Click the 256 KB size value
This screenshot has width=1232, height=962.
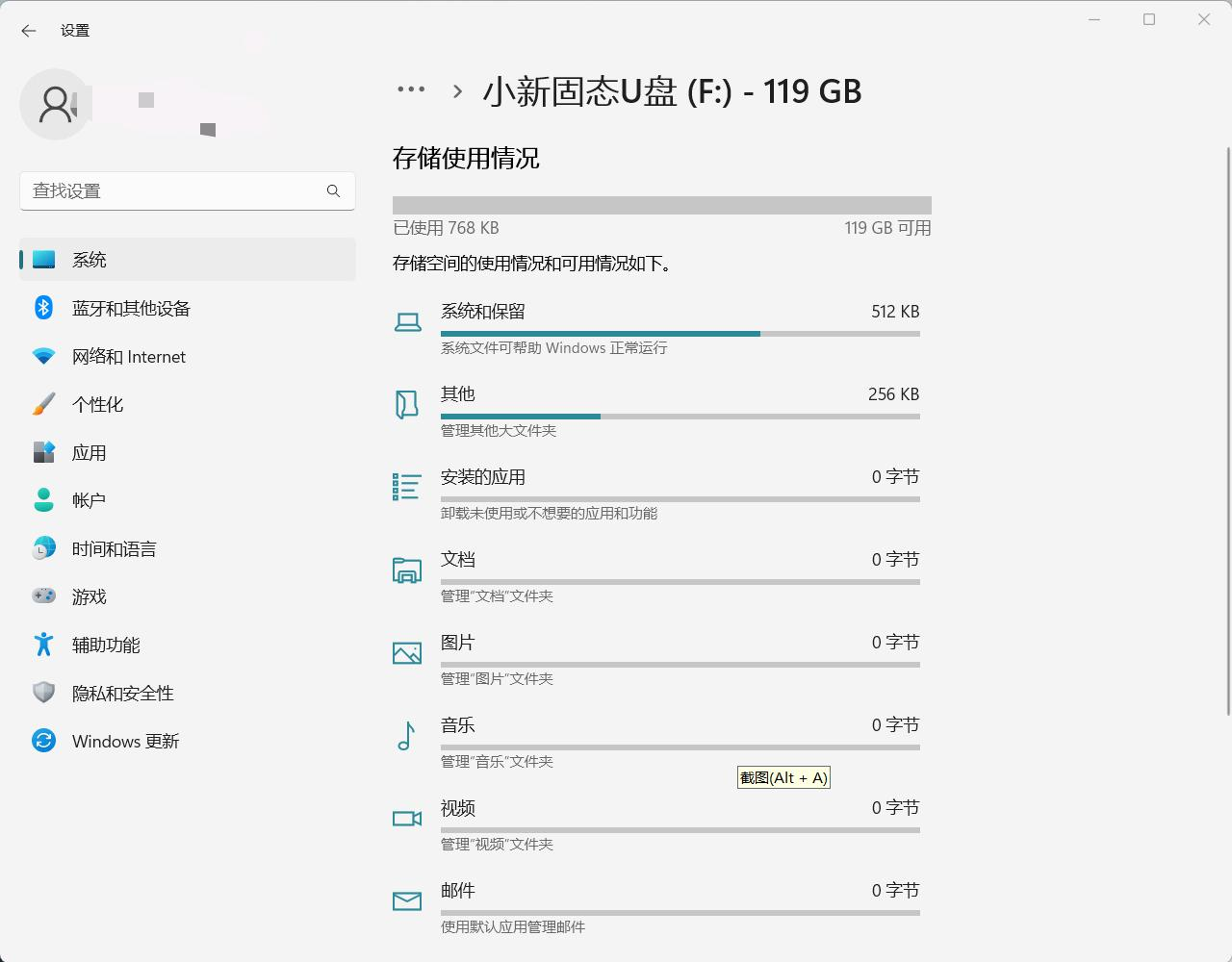point(893,394)
